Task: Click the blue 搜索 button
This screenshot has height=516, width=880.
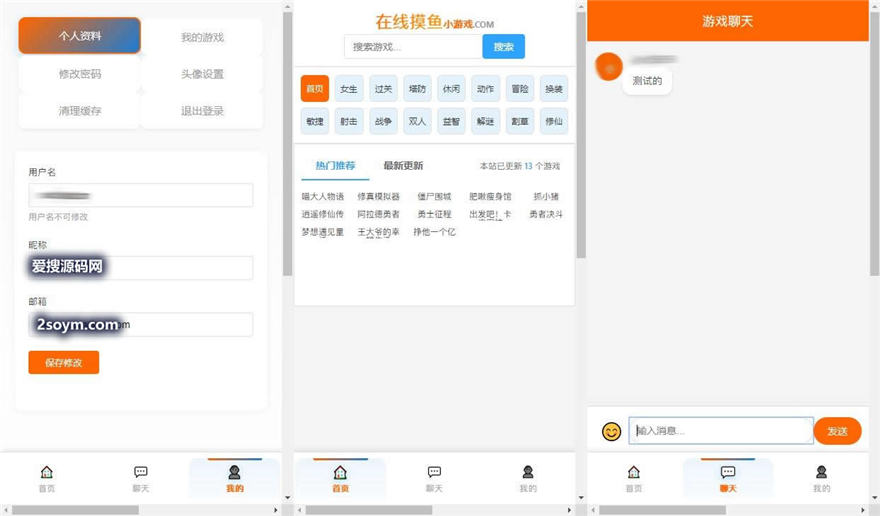Action: [503, 47]
